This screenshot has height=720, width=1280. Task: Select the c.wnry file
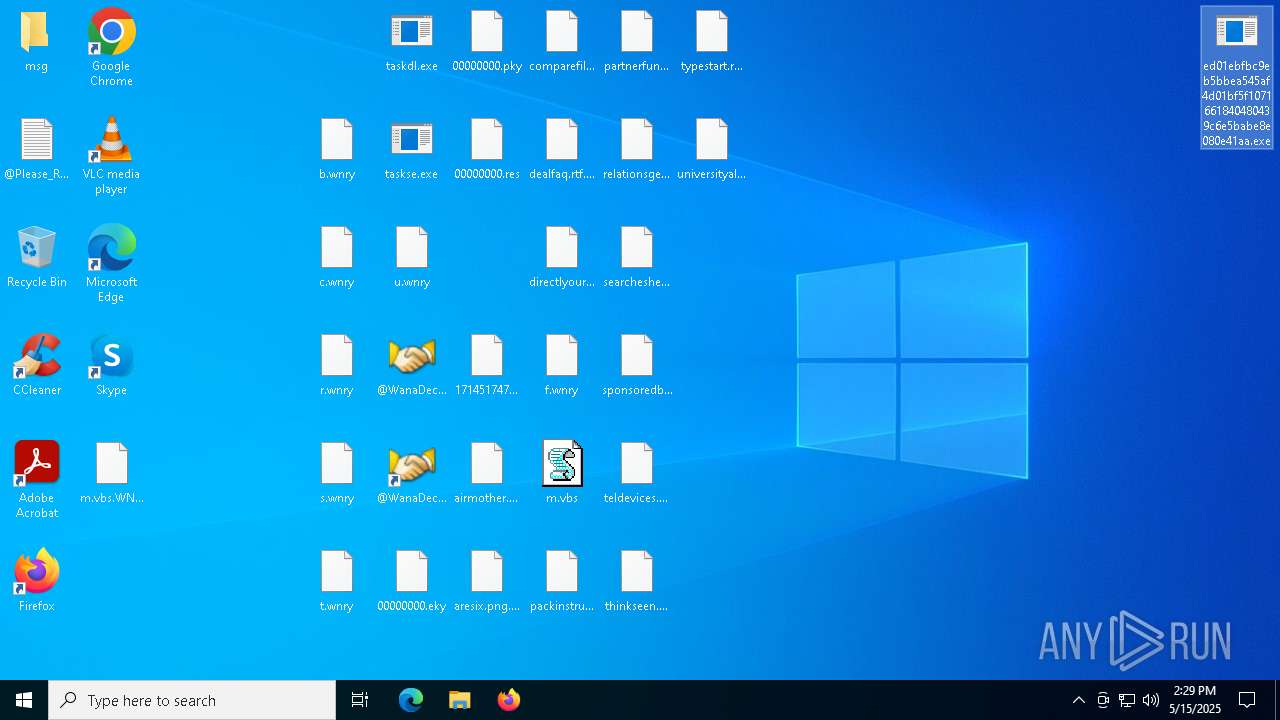(x=336, y=258)
